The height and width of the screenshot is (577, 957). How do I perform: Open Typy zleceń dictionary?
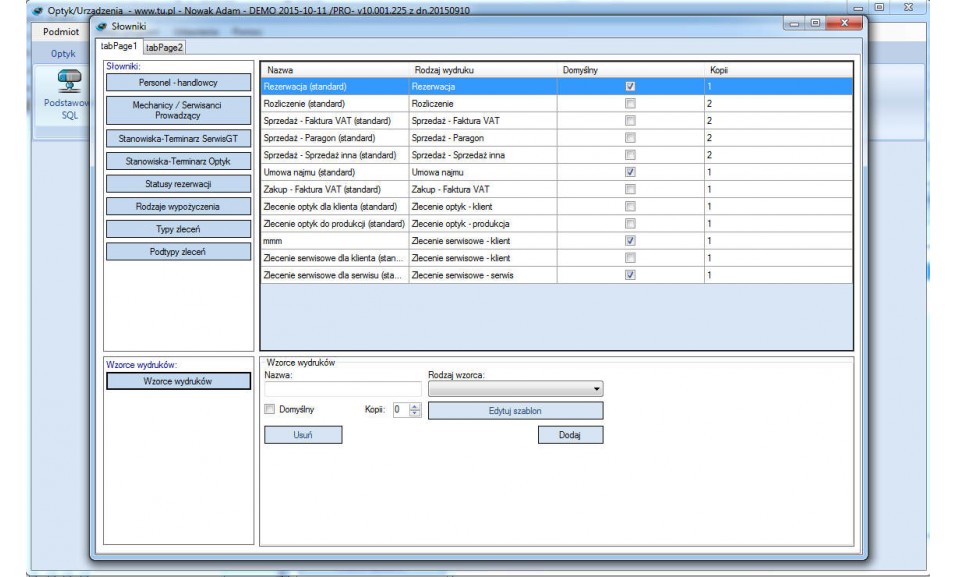[x=177, y=229]
